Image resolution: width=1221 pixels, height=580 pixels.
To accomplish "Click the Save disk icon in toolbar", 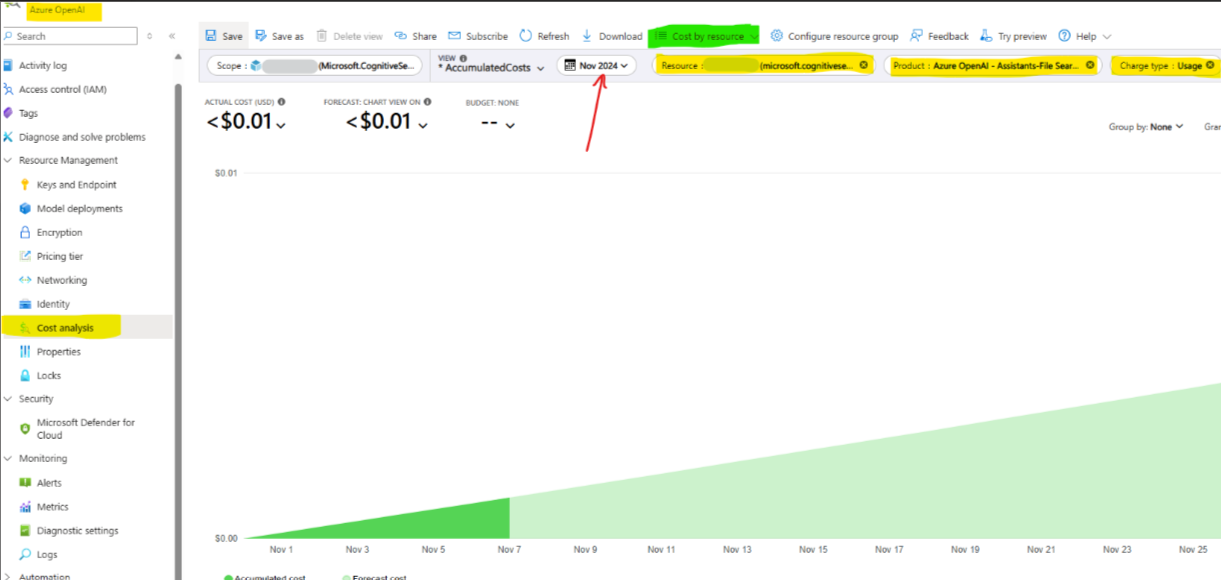I will (211, 36).
